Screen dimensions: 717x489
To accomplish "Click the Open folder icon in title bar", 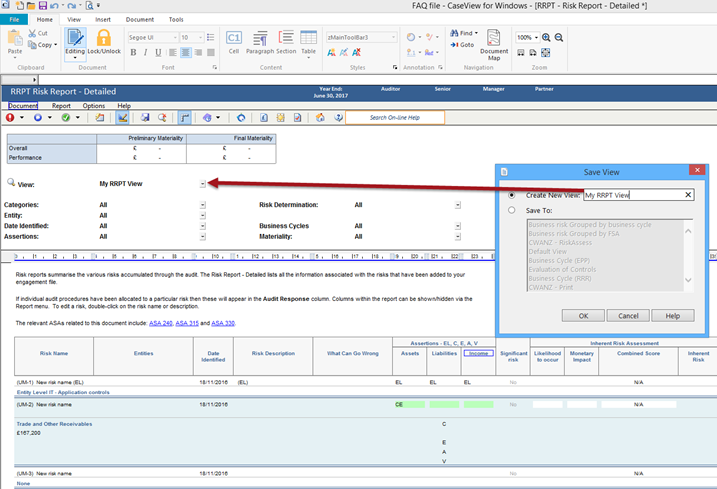I will tap(31, 6).
